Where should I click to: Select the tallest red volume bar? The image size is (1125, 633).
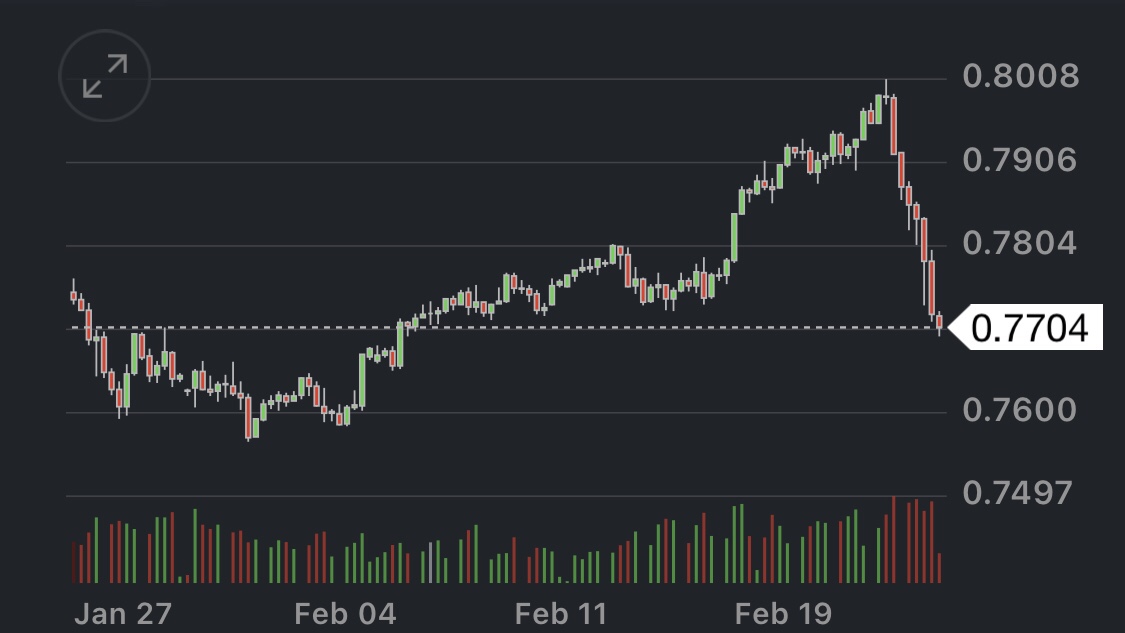point(893,539)
